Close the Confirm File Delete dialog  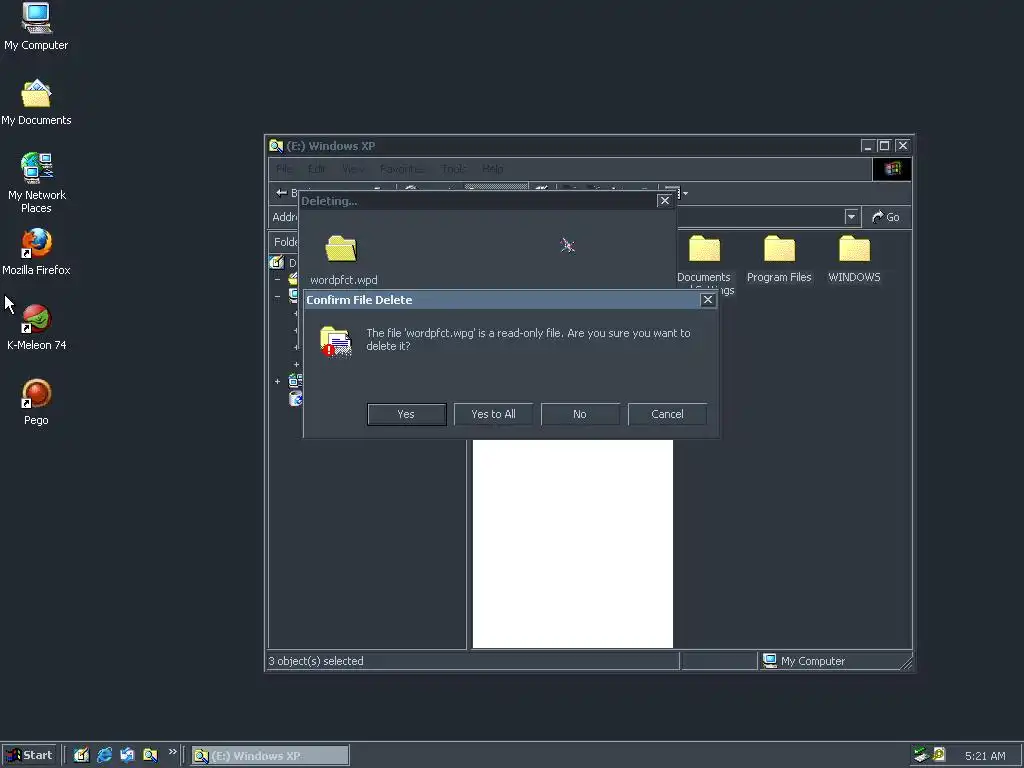point(707,300)
